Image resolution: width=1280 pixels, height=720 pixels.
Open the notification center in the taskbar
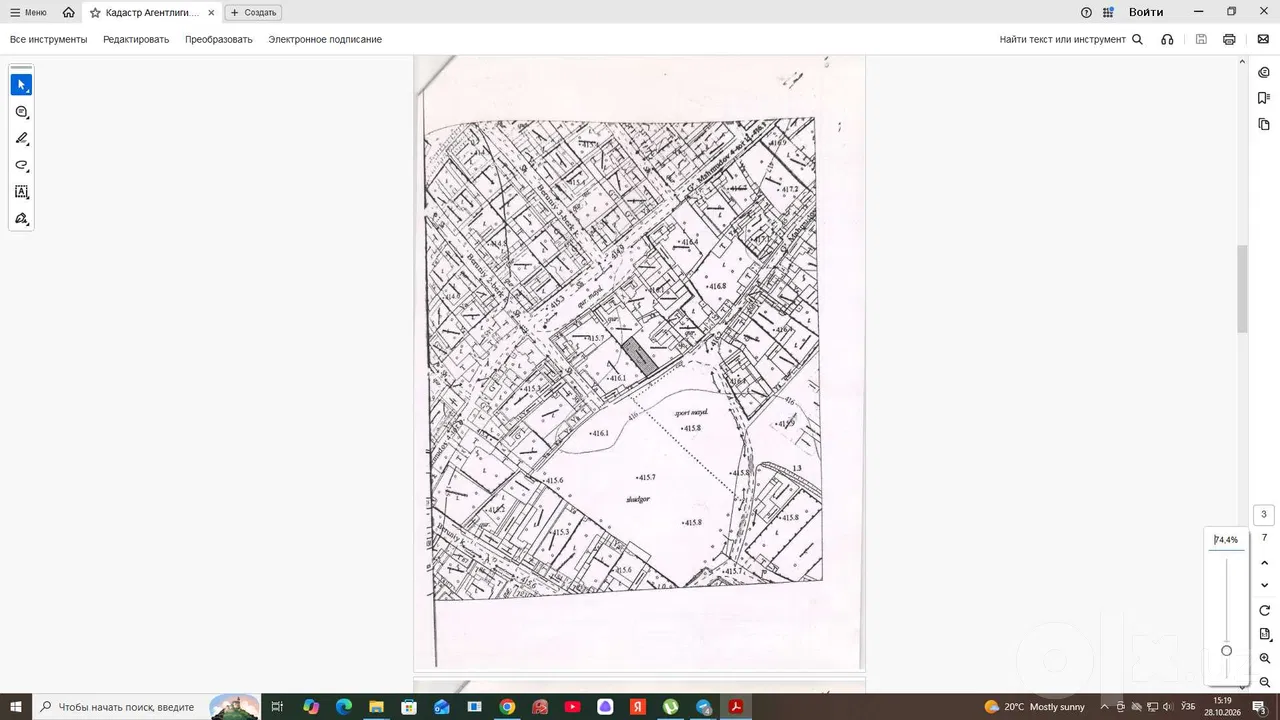click(x=1259, y=707)
